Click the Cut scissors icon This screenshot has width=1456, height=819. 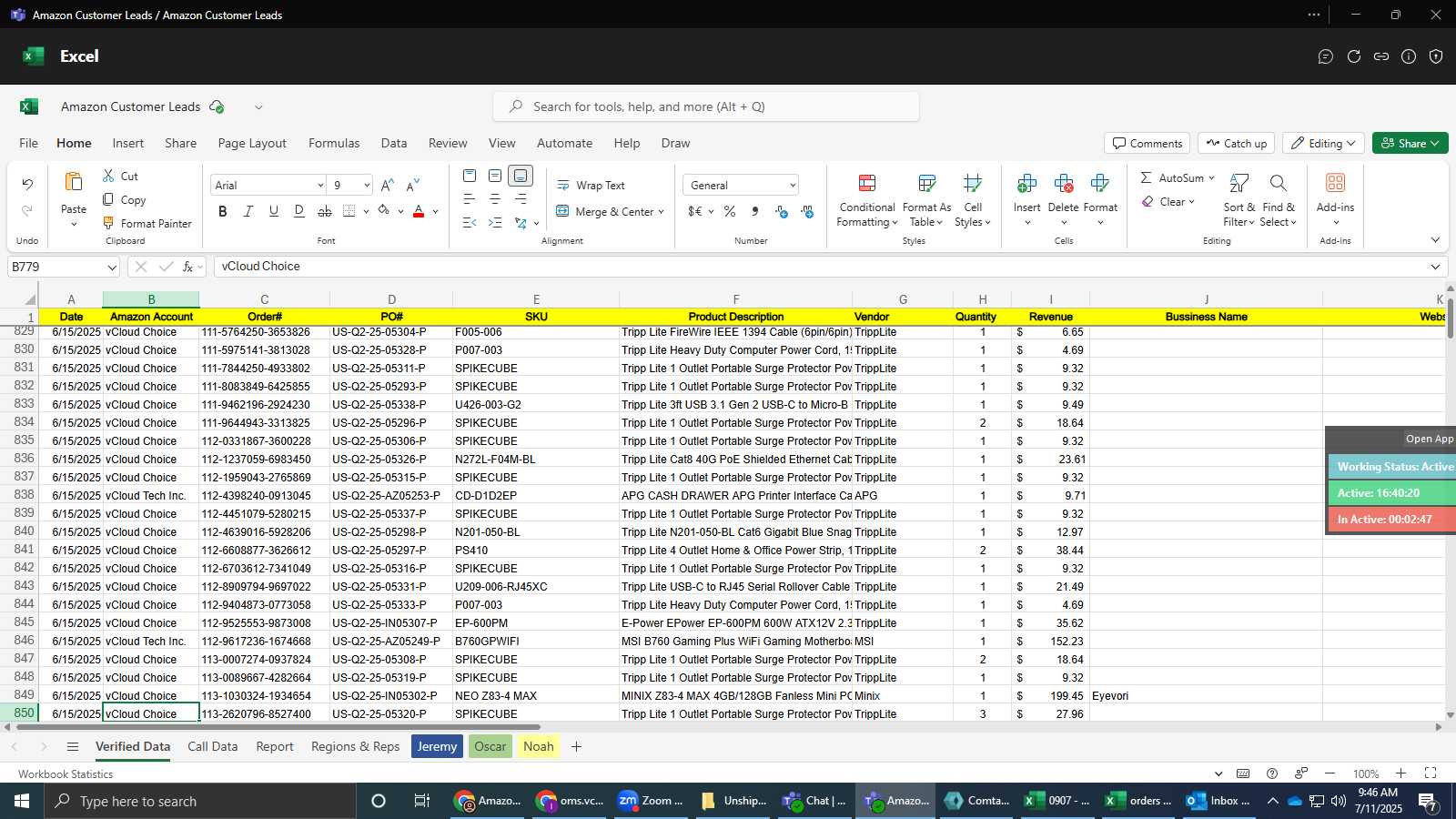click(108, 176)
